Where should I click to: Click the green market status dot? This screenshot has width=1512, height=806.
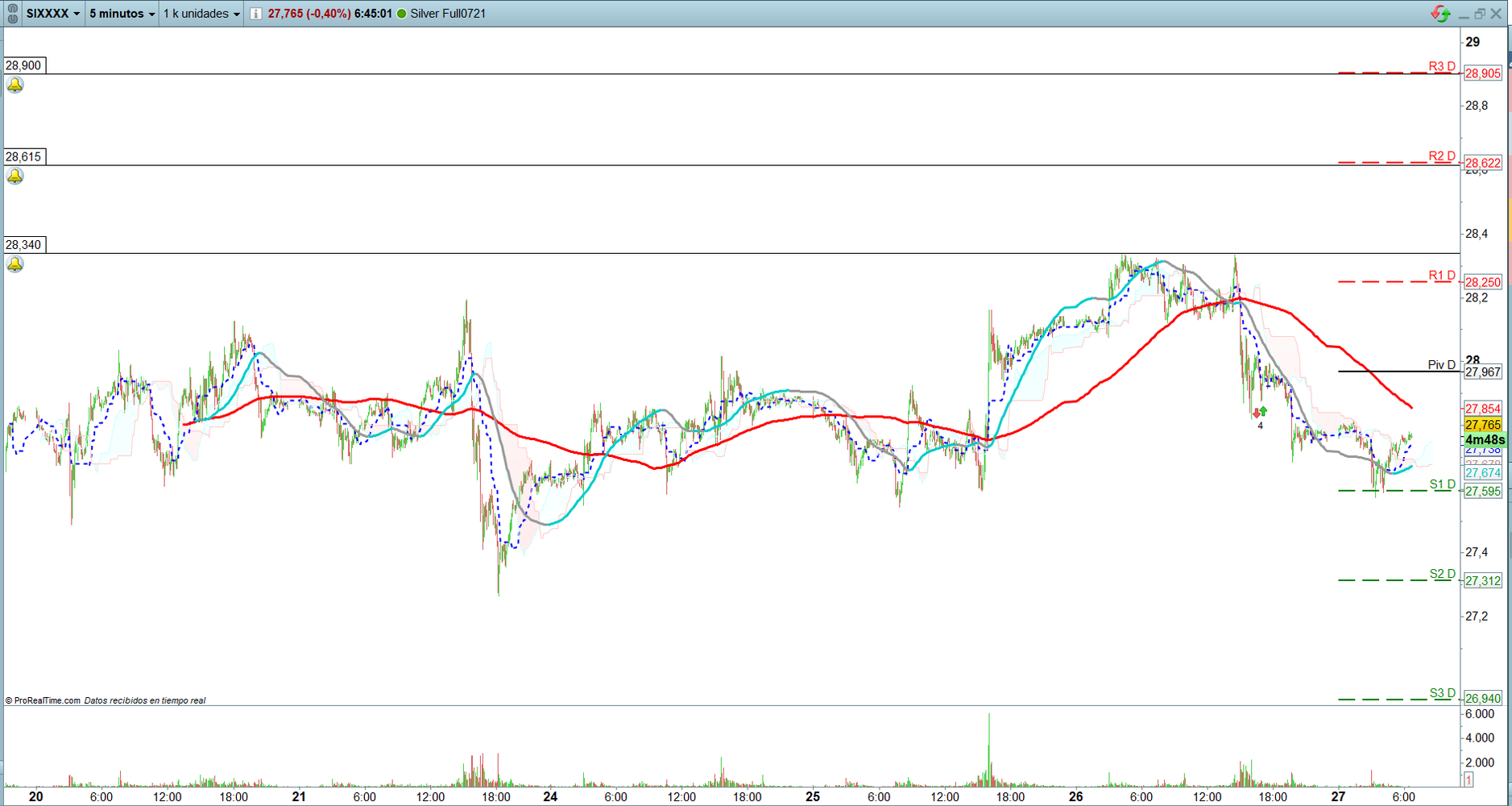(x=401, y=14)
